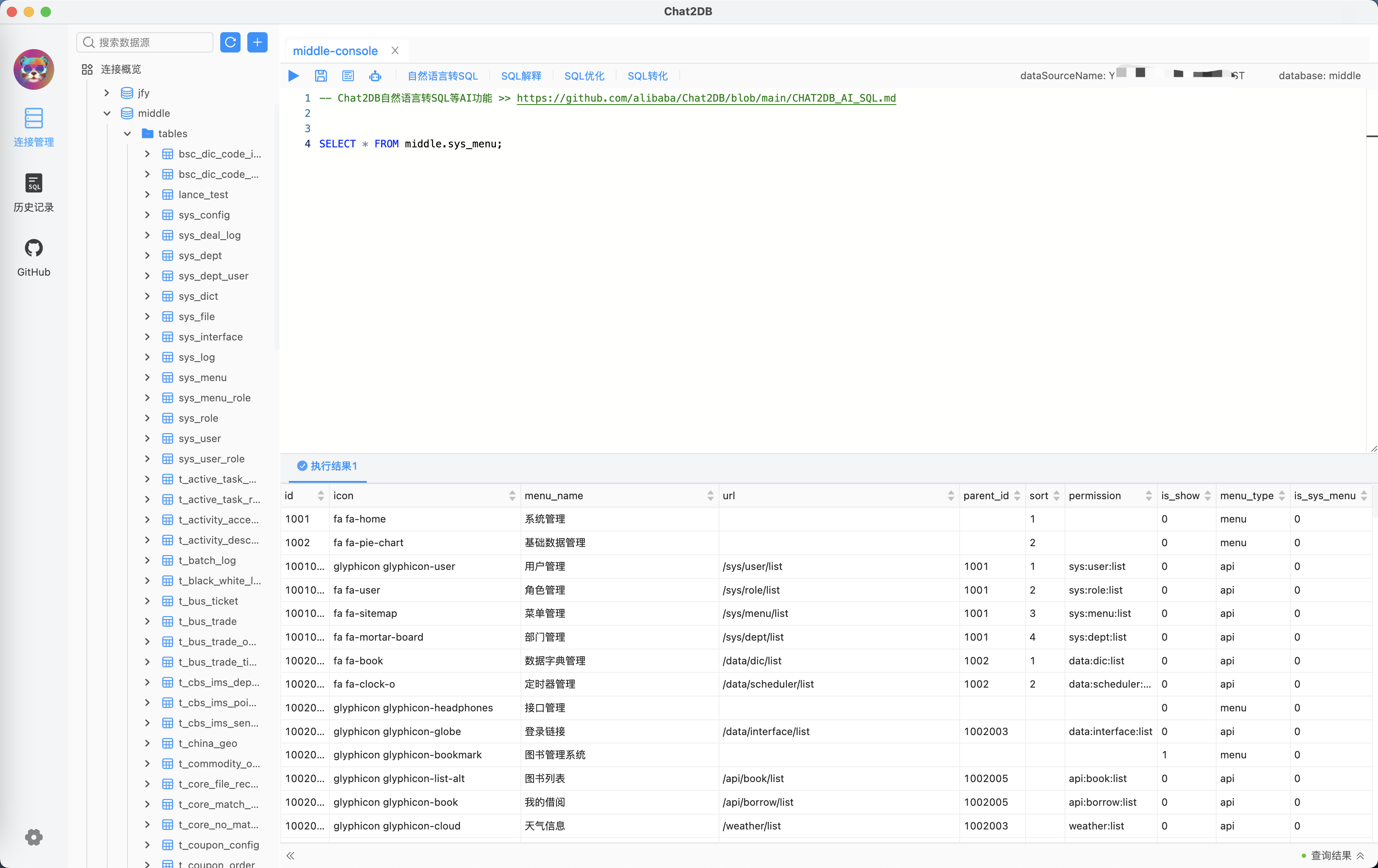Screen dimensions: 1378x868
Task: Toggle sorting on the id column
Action: click(x=321, y=495)
